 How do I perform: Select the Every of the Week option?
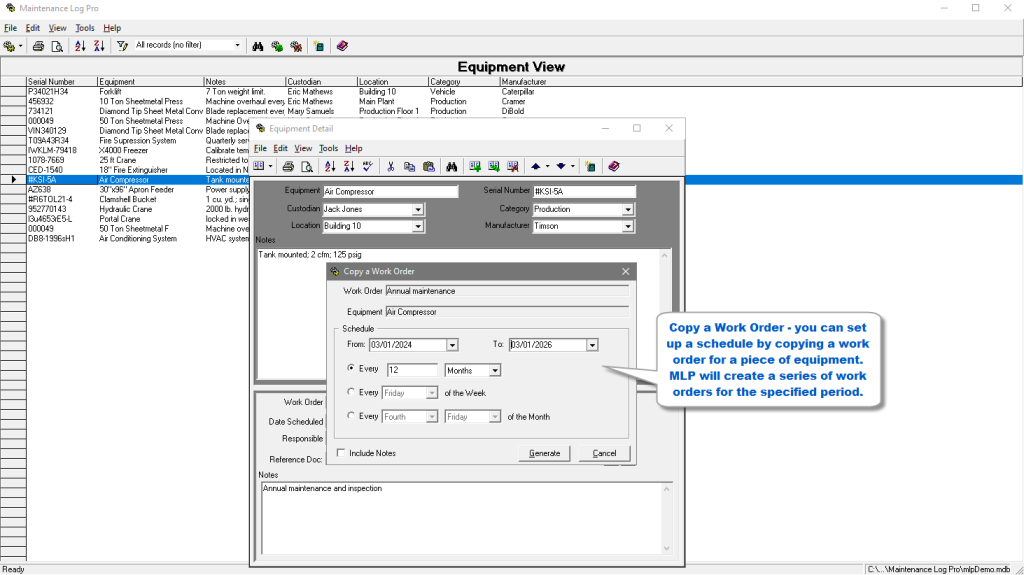pyautogui.click(x=350, y=393)
